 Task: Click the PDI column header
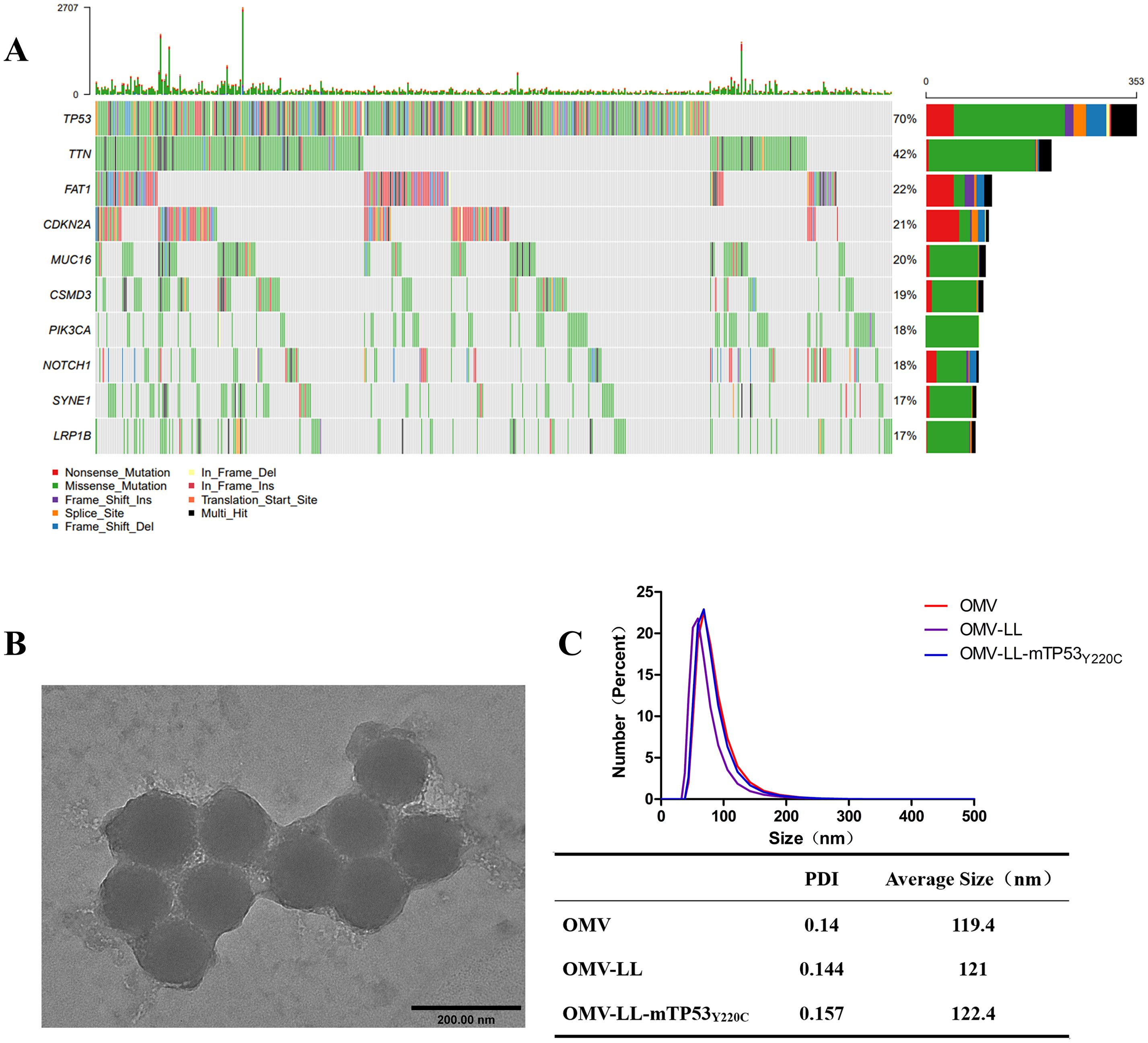pyautogui.click(x=821, y=880)
